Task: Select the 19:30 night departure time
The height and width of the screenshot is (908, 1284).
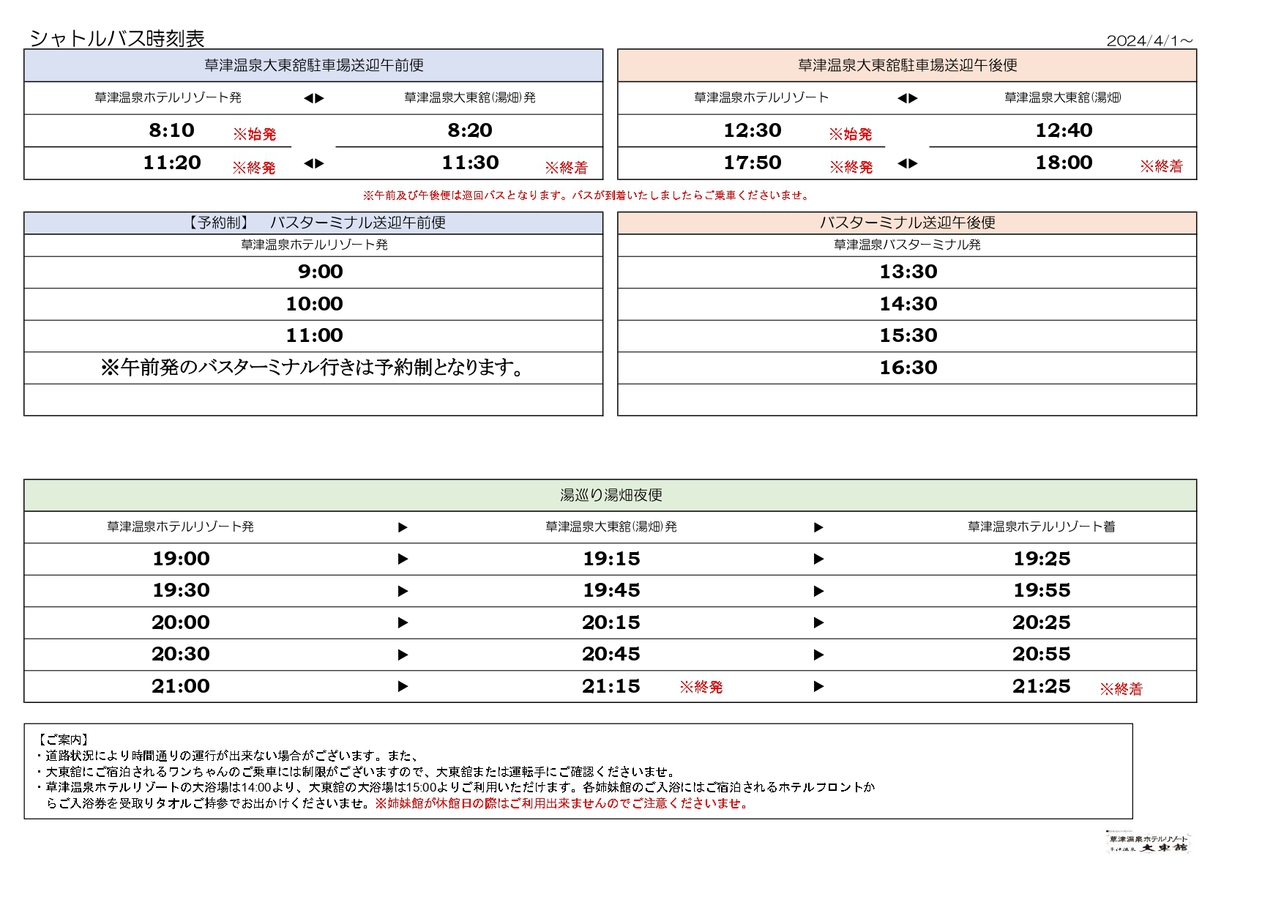Action: point(181,591)
